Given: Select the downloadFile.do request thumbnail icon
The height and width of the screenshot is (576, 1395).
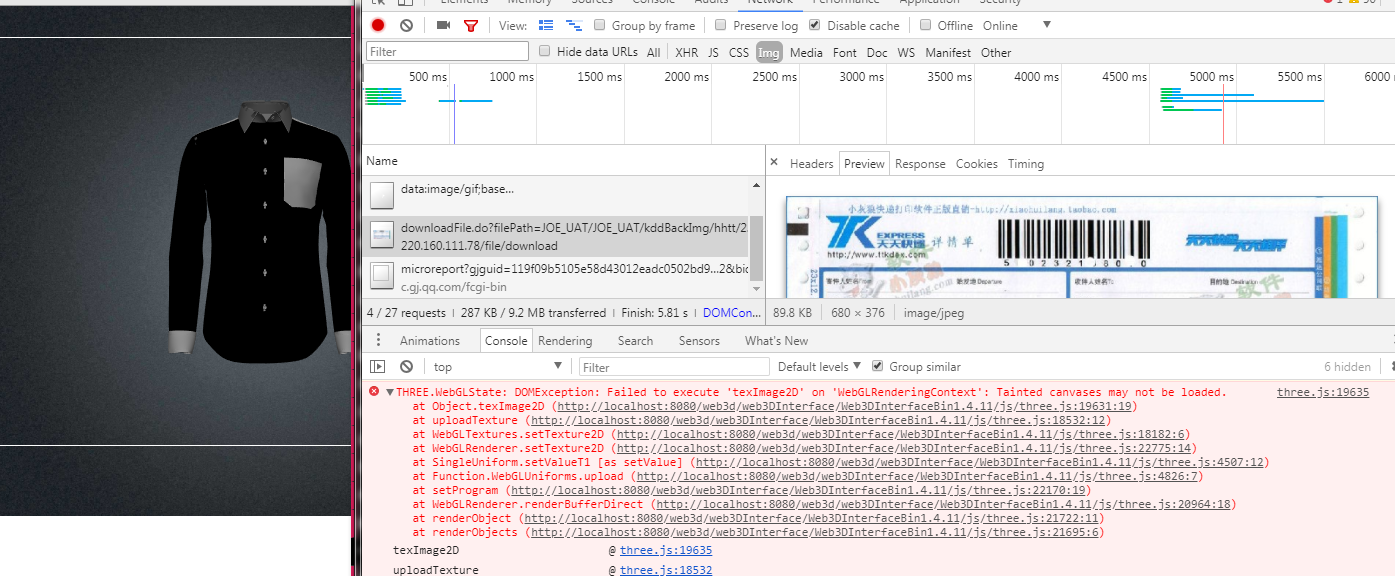Looking at the screenshot, I should pos(381,236).
